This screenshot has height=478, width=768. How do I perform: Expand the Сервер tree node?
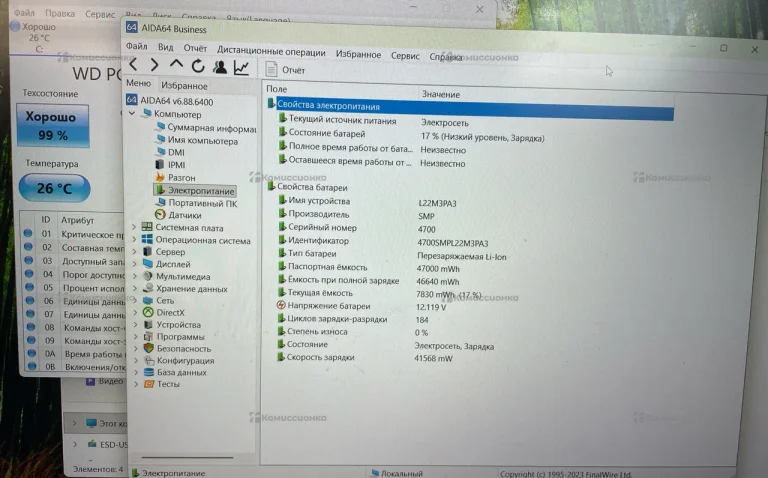tap(134, 252)
